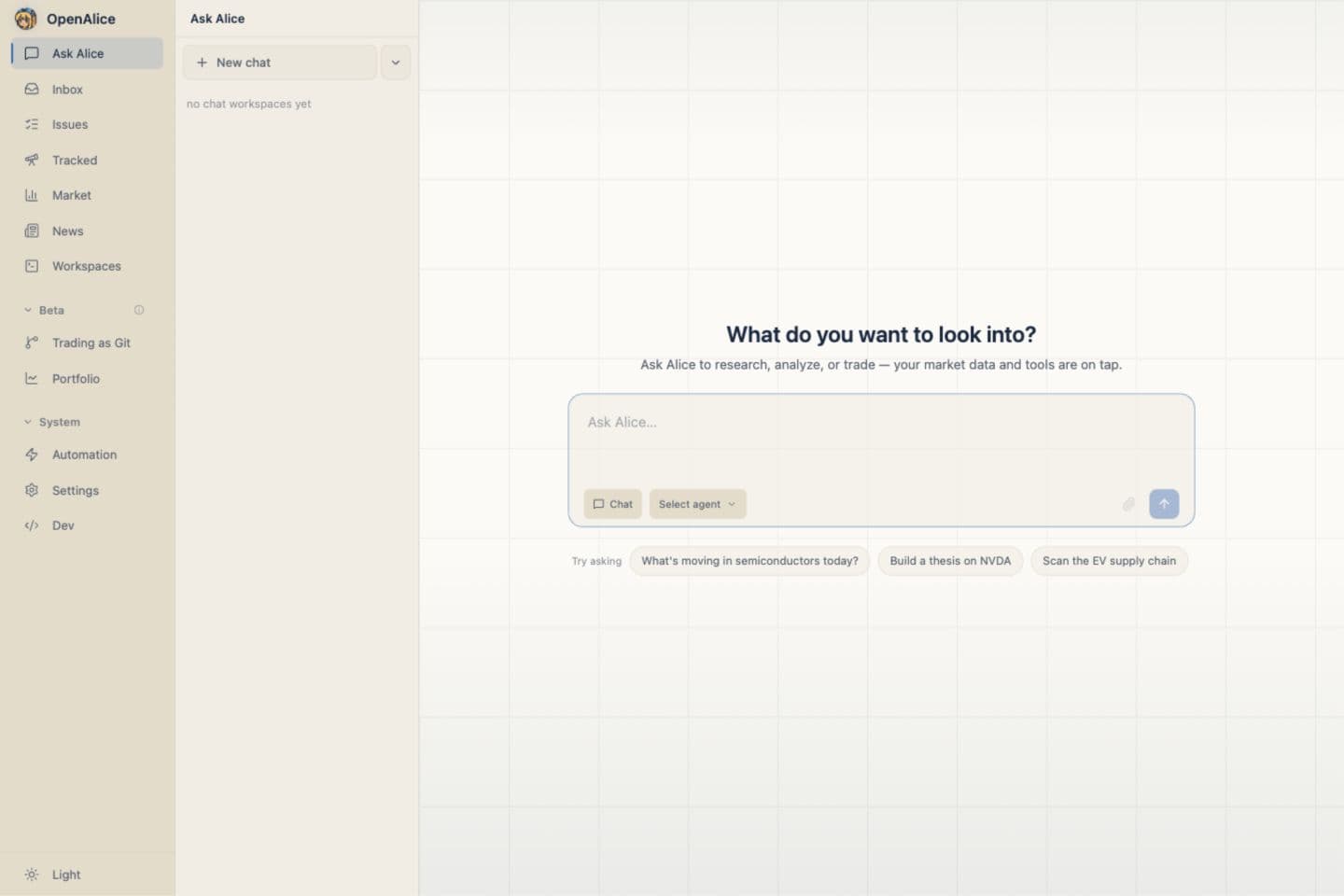Open the Portfolio page
The height and width of the screenshot is (896, 1344).
click(87, 379)
